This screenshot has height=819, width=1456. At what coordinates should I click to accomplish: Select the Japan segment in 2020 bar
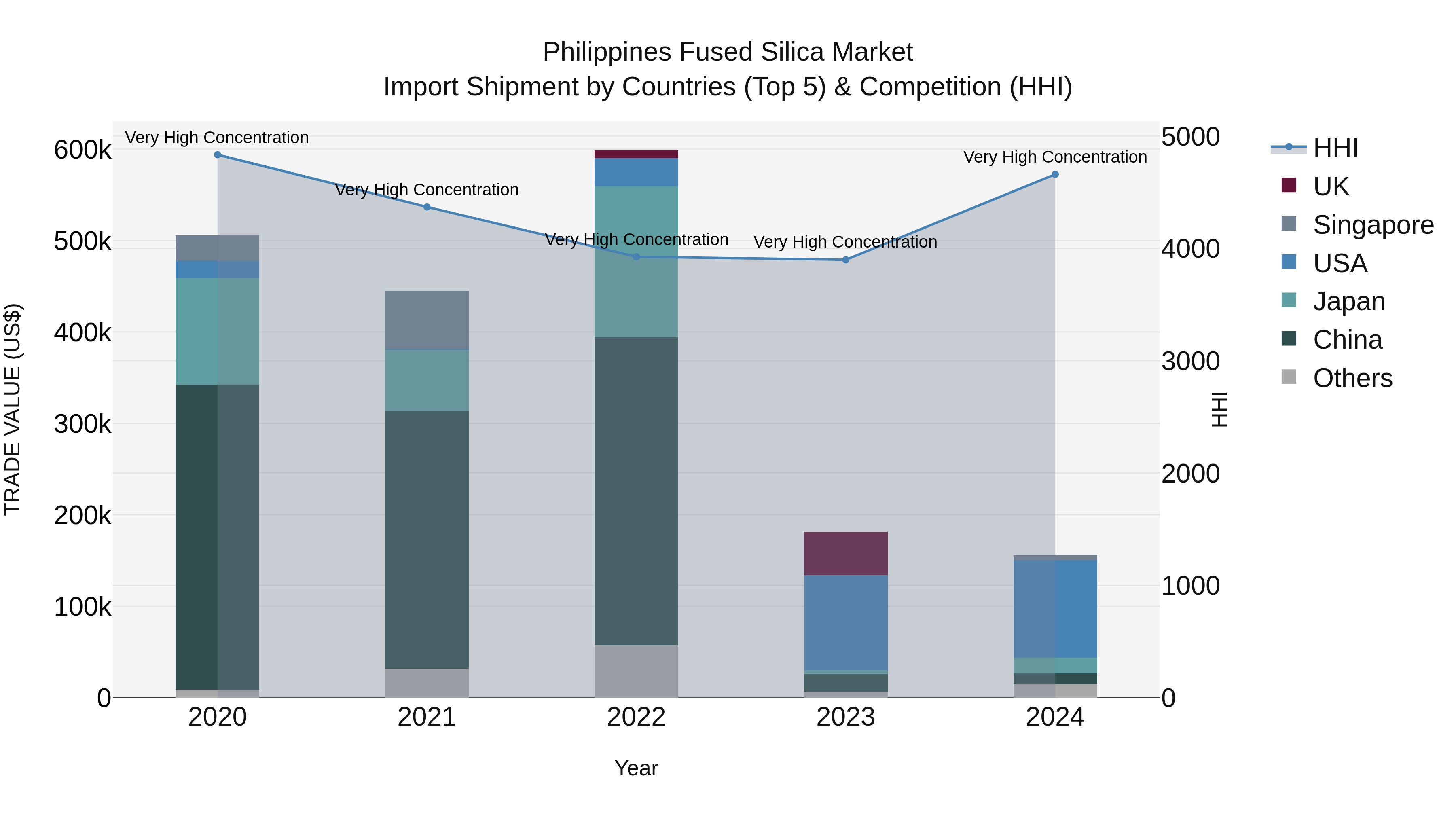click(x=218, y=331)
